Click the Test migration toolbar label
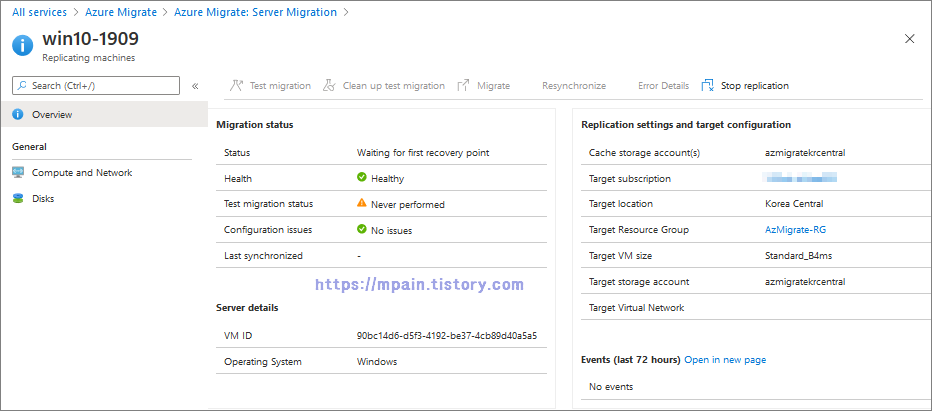 click(x=280, y=86)
